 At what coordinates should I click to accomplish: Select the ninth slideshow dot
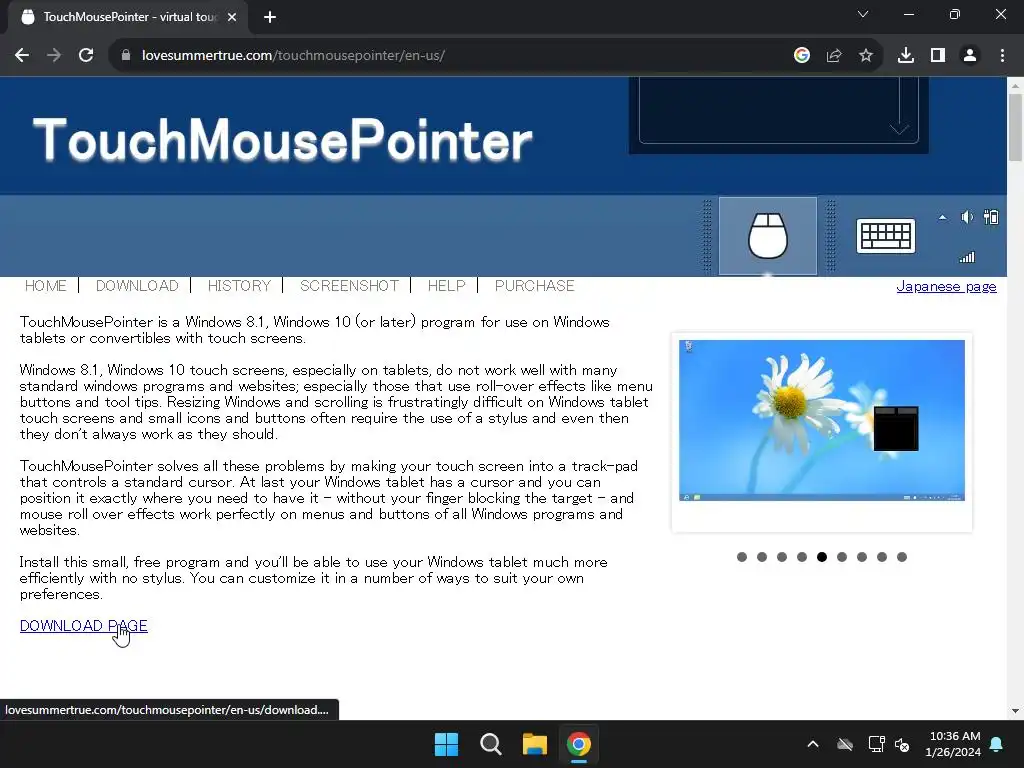click(x=902, y=557)
